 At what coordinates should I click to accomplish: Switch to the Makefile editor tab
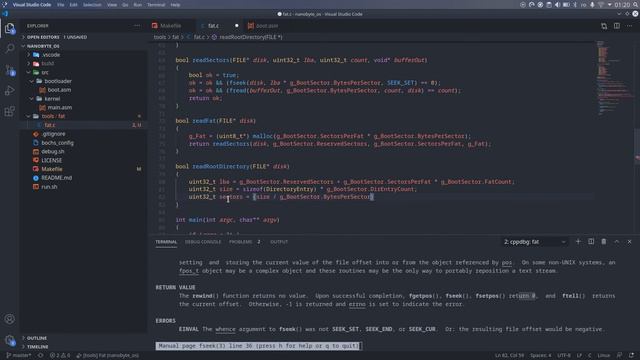[171, 26]
